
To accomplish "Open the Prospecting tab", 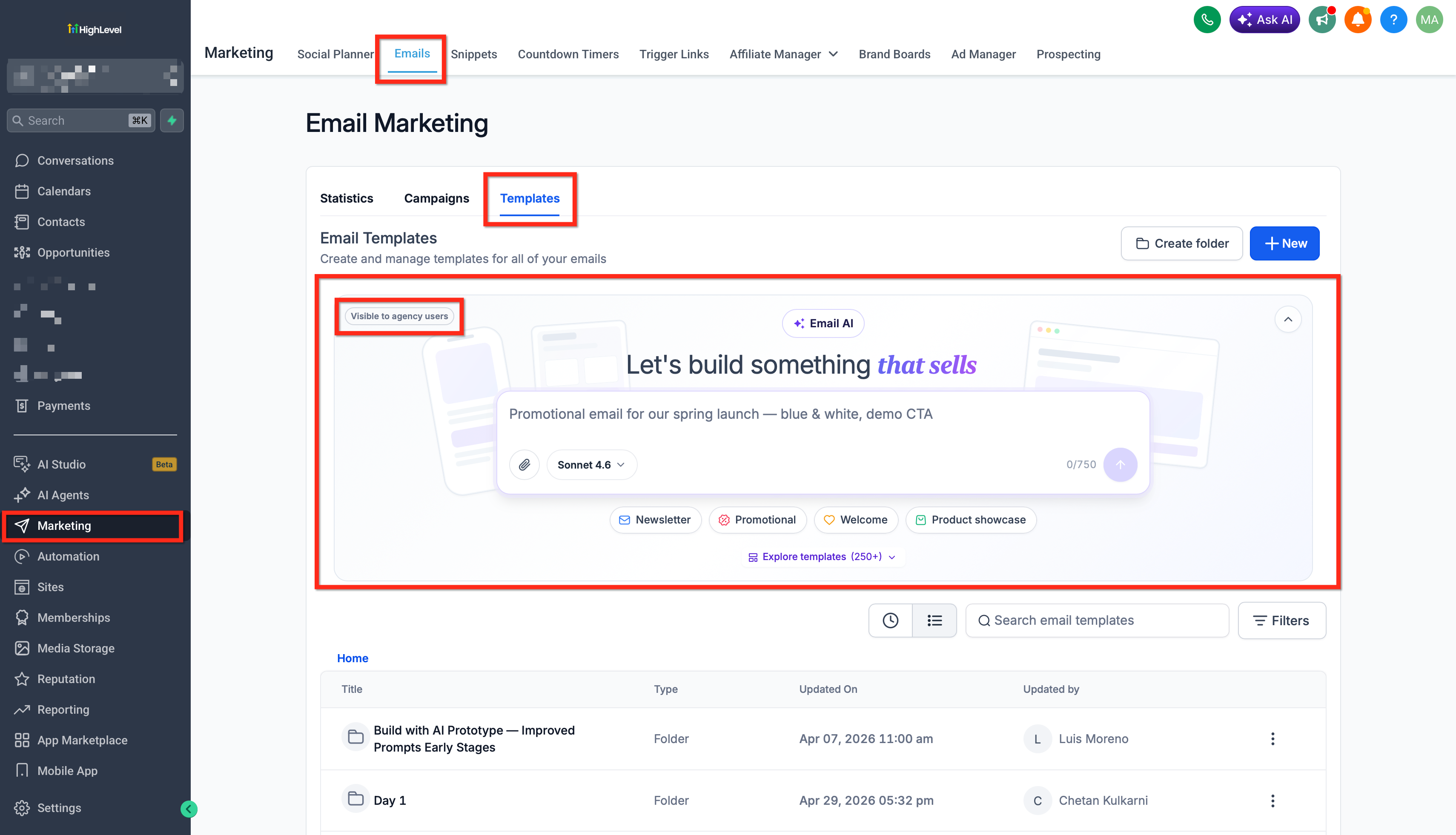I will pyautogui.click(x=1068, y=54).
